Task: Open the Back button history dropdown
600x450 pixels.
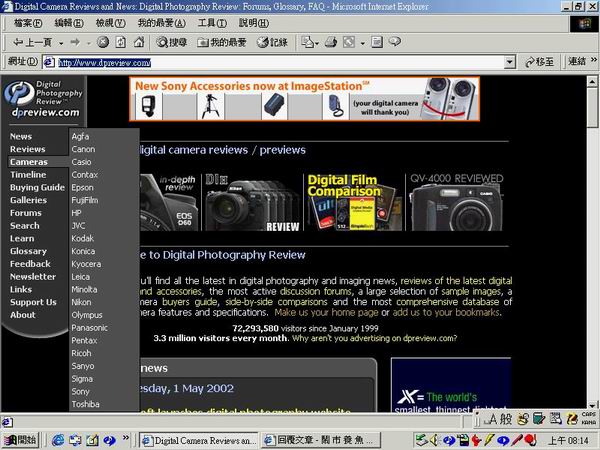Action: (x=61, y=43)
